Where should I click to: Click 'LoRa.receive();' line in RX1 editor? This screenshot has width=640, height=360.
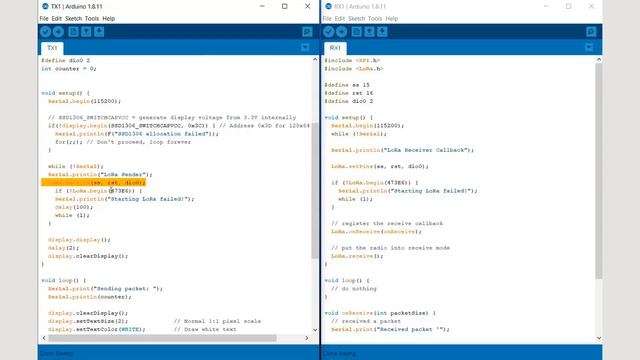tap(357, 256)
